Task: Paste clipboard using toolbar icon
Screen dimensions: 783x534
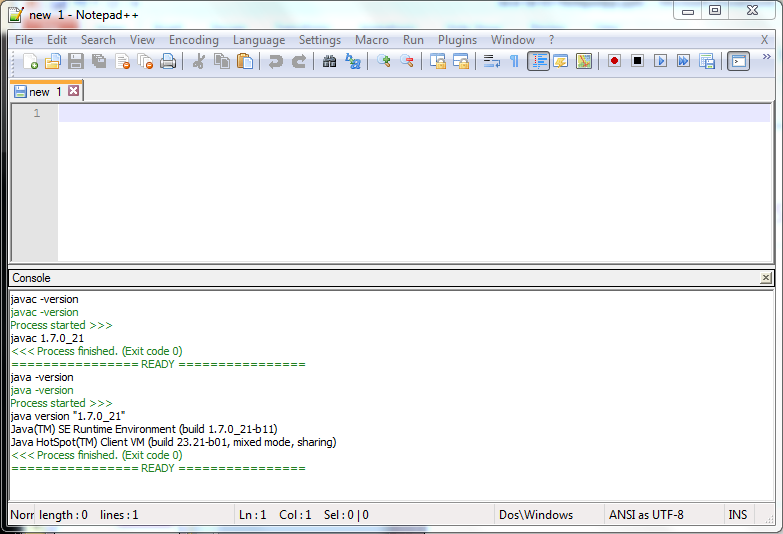Action: pyautogui.click(x=245, y=61)
